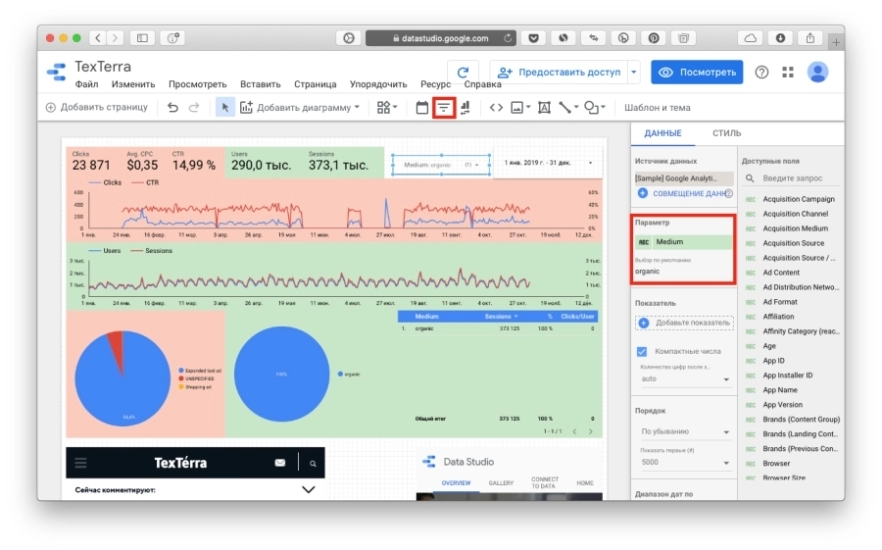Expand the chevron under TexTerra embed
Image resolution: width=882 pixels, height=550 pixels.
308,490
